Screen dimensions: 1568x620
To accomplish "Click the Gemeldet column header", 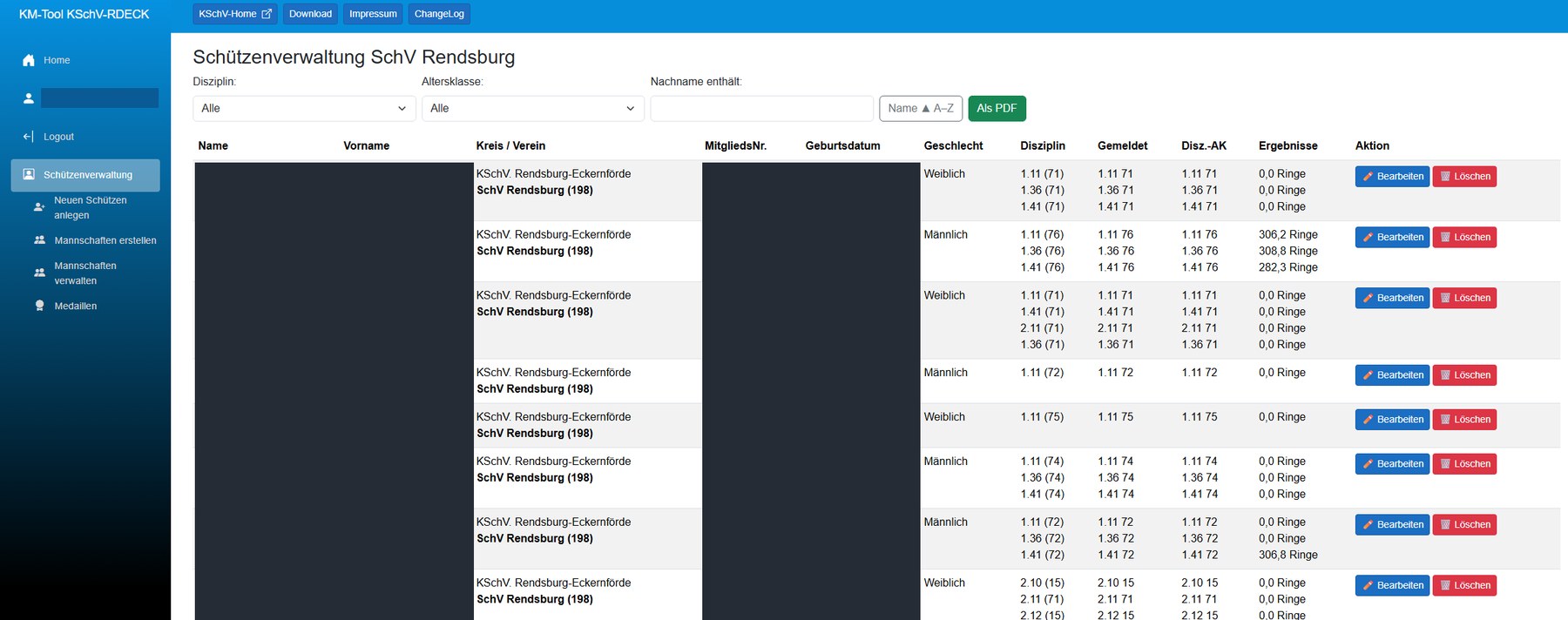I will pos(1122,145).
